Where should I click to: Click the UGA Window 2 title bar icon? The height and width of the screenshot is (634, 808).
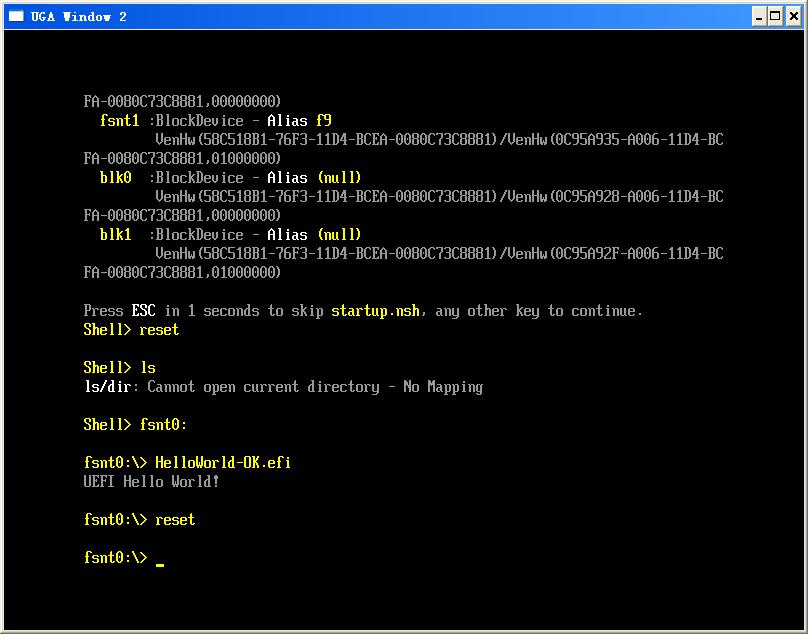[16, 16]
